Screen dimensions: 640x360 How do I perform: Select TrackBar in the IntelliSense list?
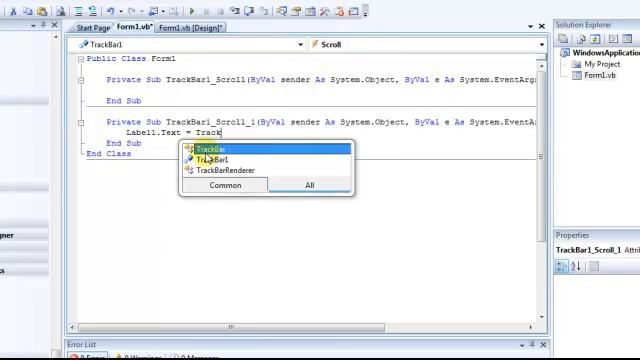[x=267, y=149]
